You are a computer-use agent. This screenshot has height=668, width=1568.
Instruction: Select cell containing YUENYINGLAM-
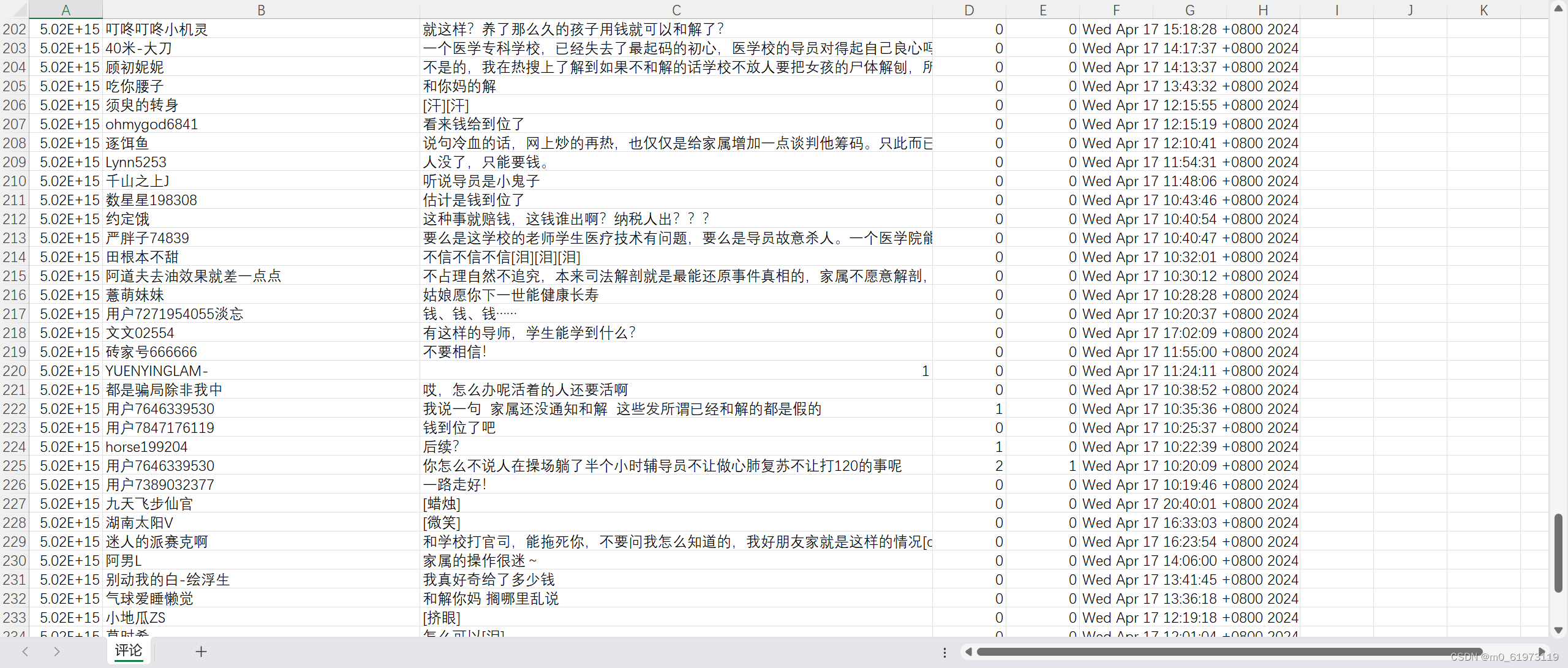point(261,371)
